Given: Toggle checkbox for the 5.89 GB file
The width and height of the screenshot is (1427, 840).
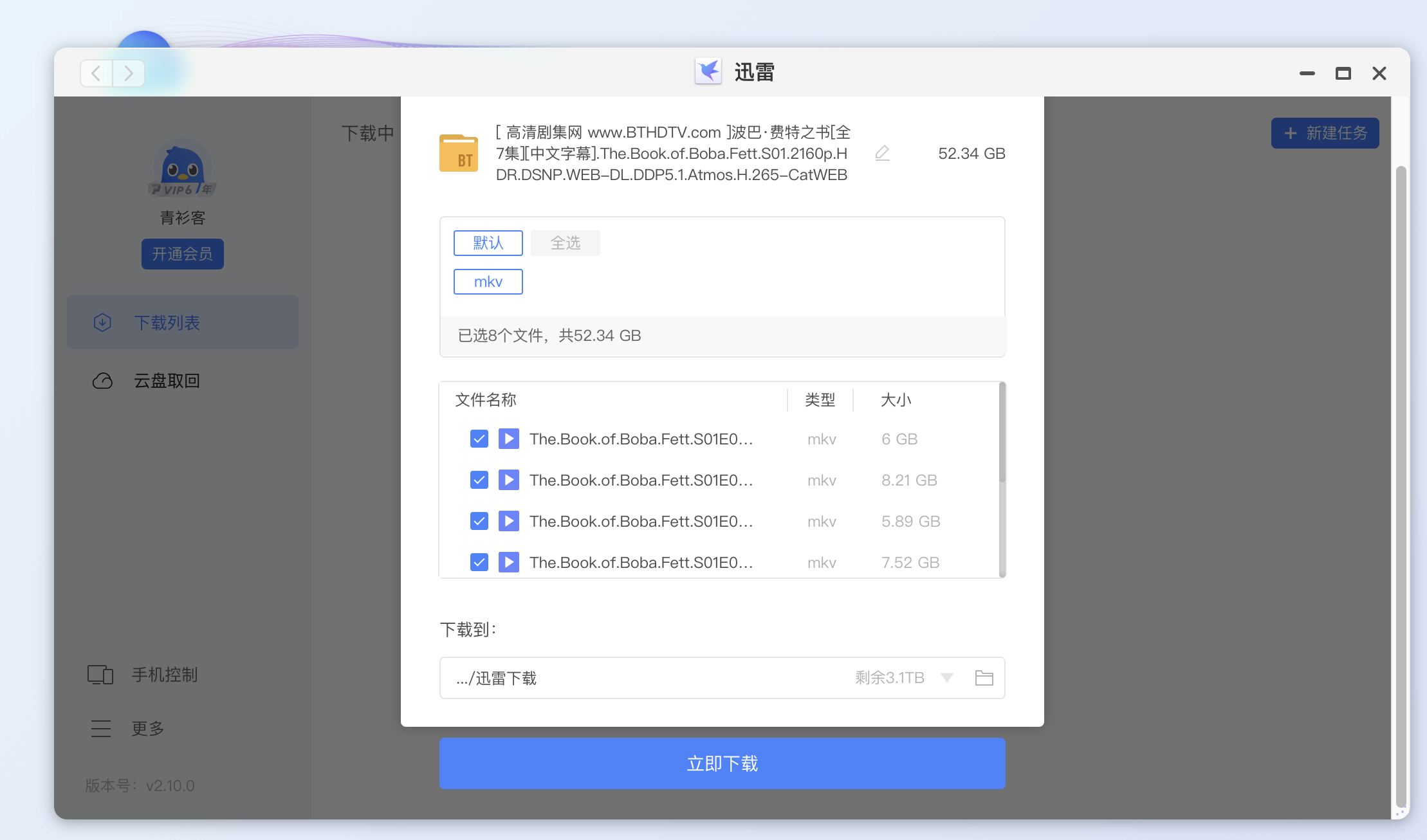Looking at the screenshot, I should (x=479, y=521).
